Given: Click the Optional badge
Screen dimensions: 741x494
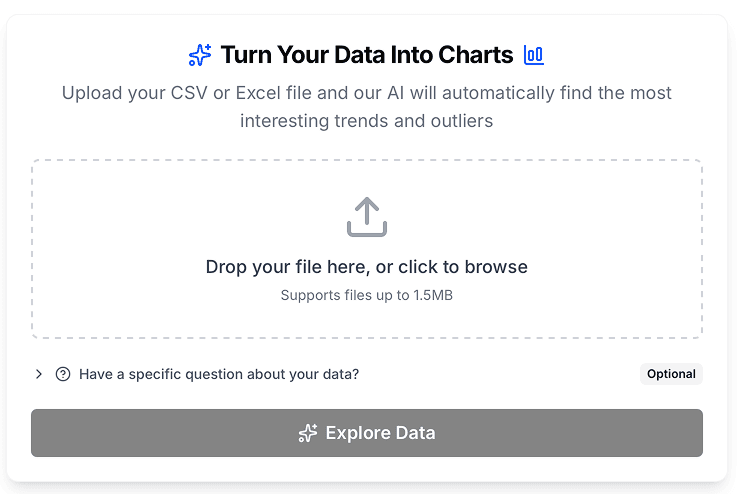Looking at the screenshot, I should [x=671, y=374].
